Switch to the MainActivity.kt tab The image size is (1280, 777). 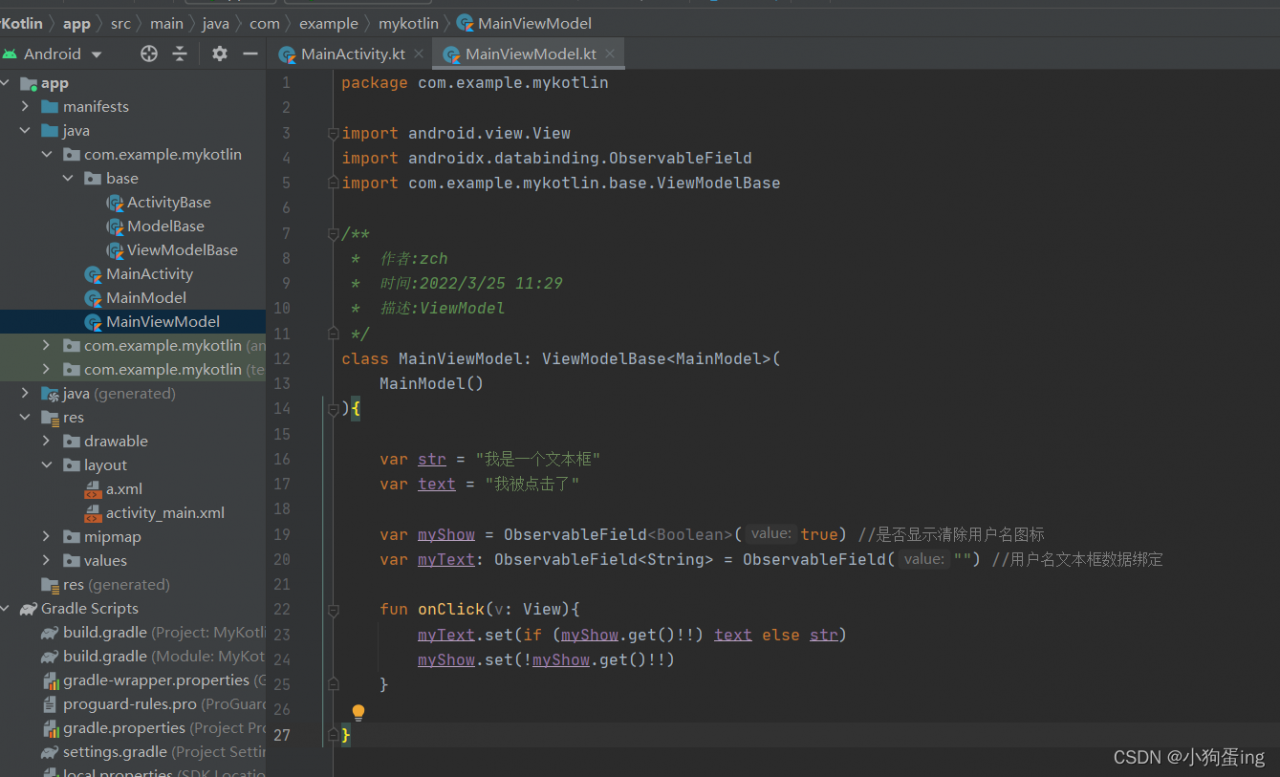tap(350, 54)
